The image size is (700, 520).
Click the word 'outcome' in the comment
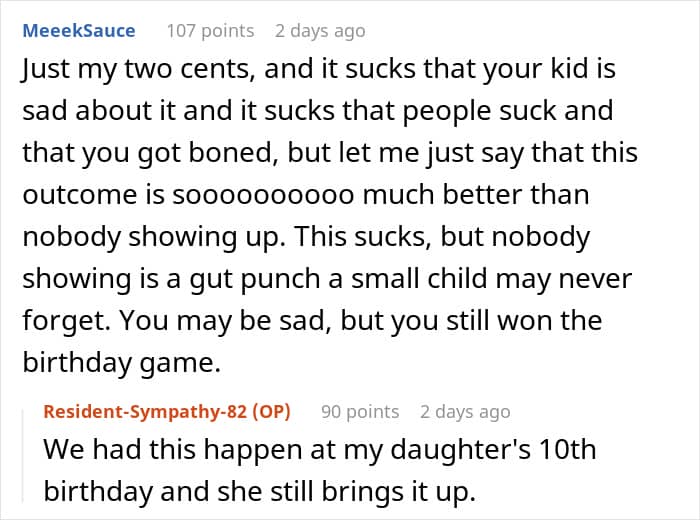(79, 195)
